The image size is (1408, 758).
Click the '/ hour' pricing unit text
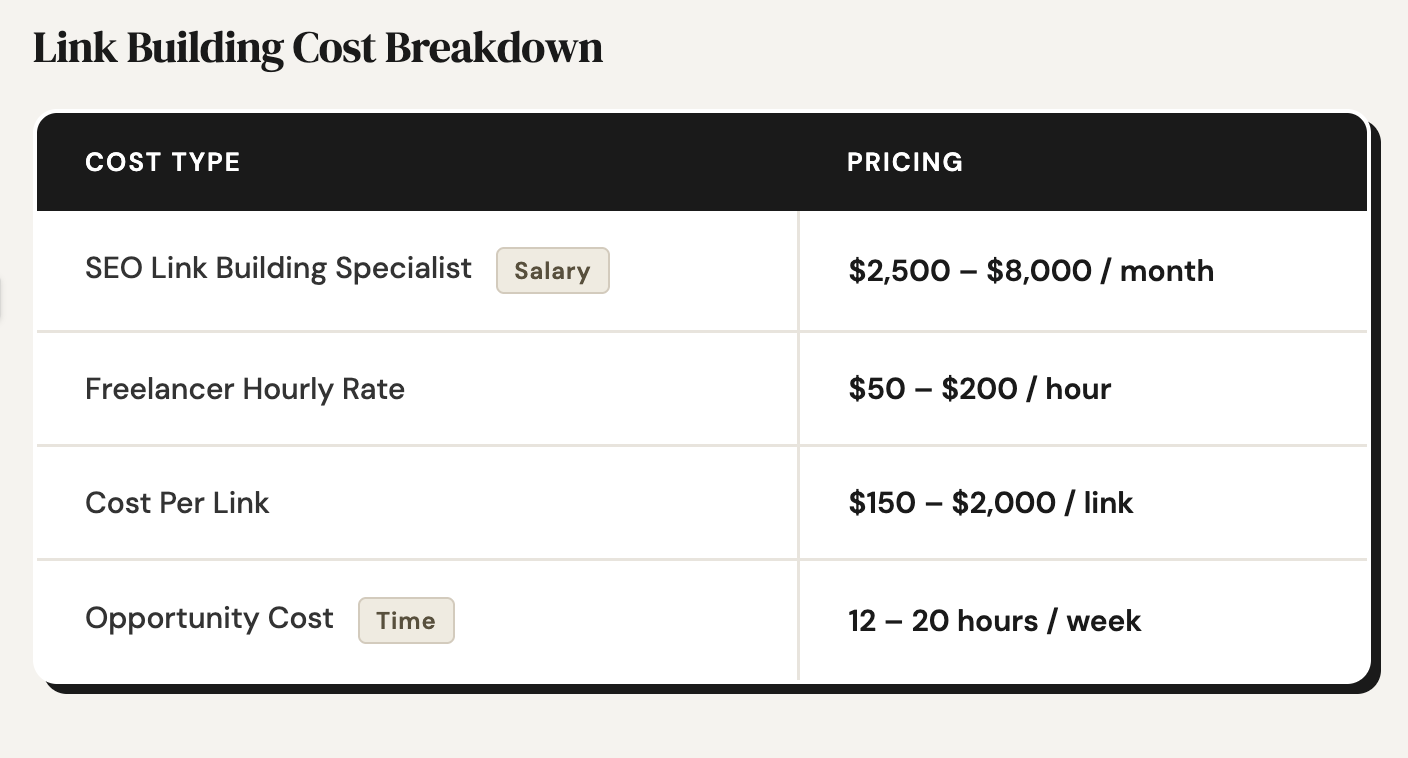pos(1068,388)
